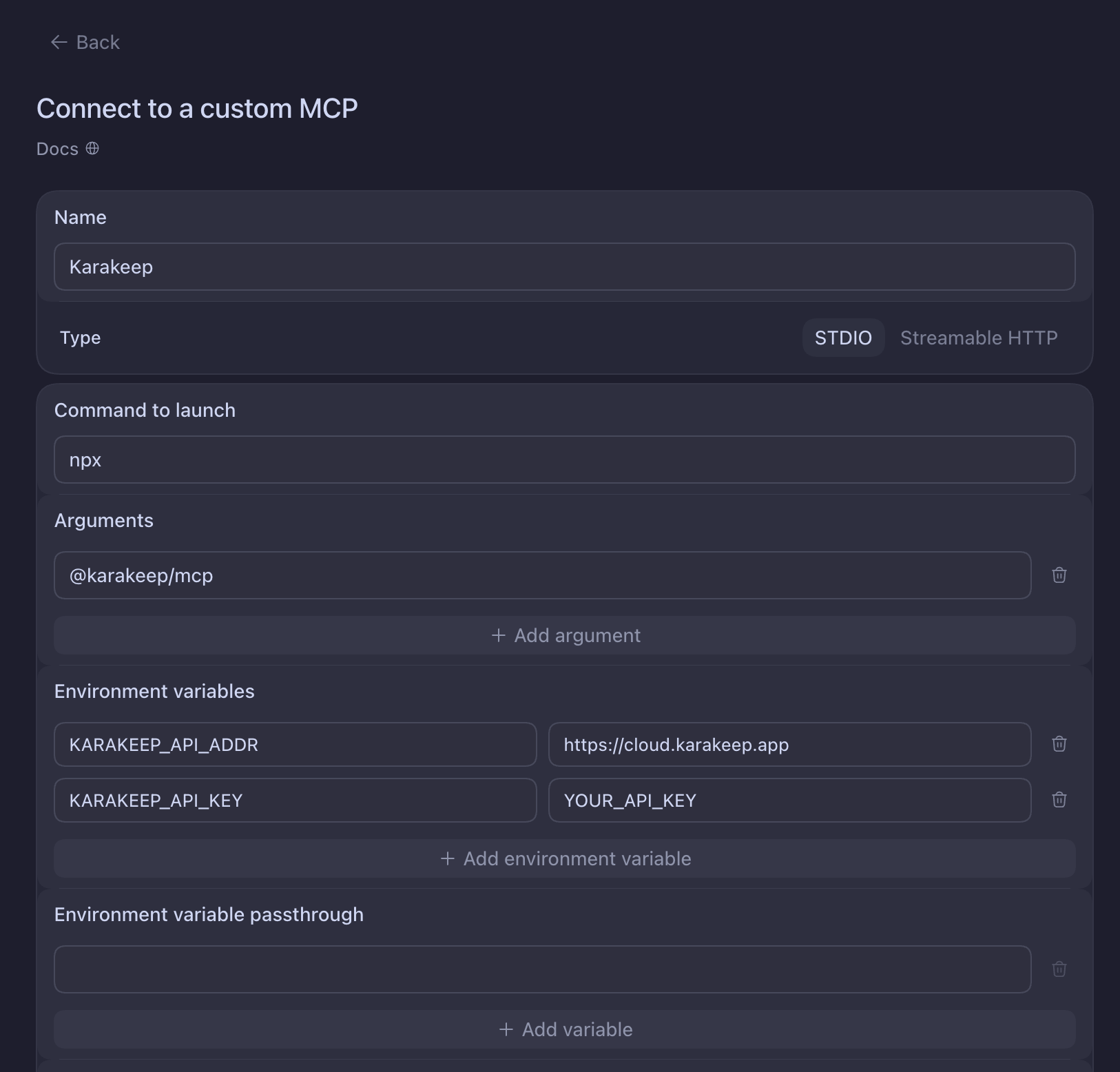Click the 'Name' field label
Image resolution: width=1120 pixels, height=1072 pixels.
pos(81,217)
